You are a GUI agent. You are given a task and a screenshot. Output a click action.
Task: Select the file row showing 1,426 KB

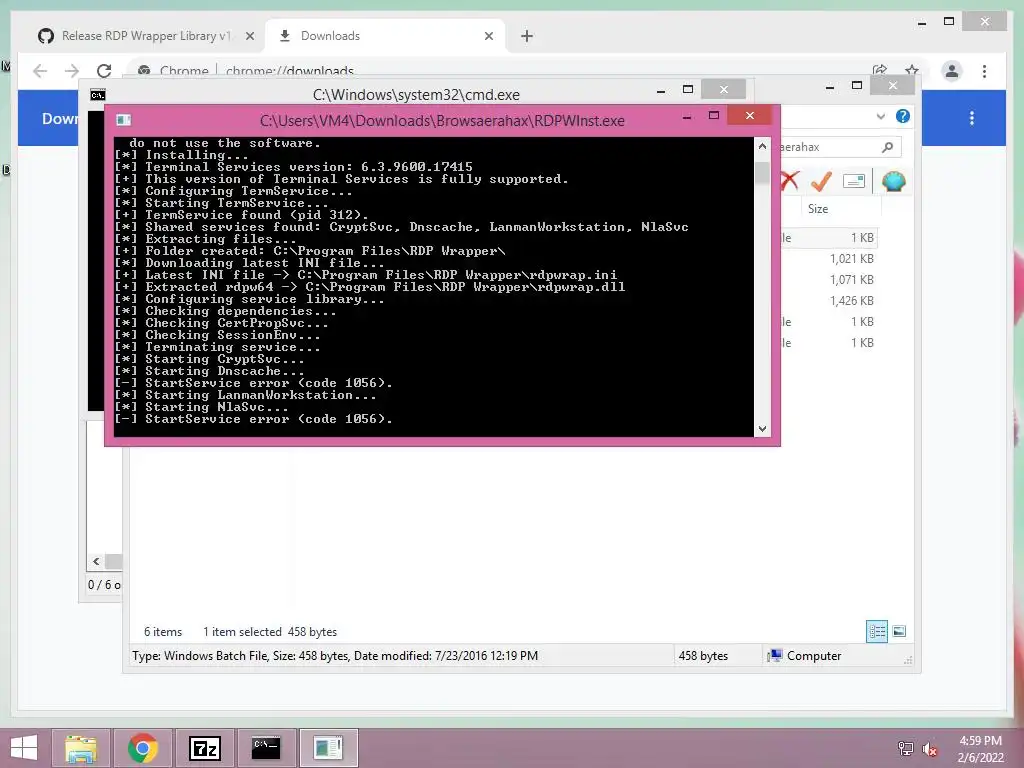click(829, 300)
